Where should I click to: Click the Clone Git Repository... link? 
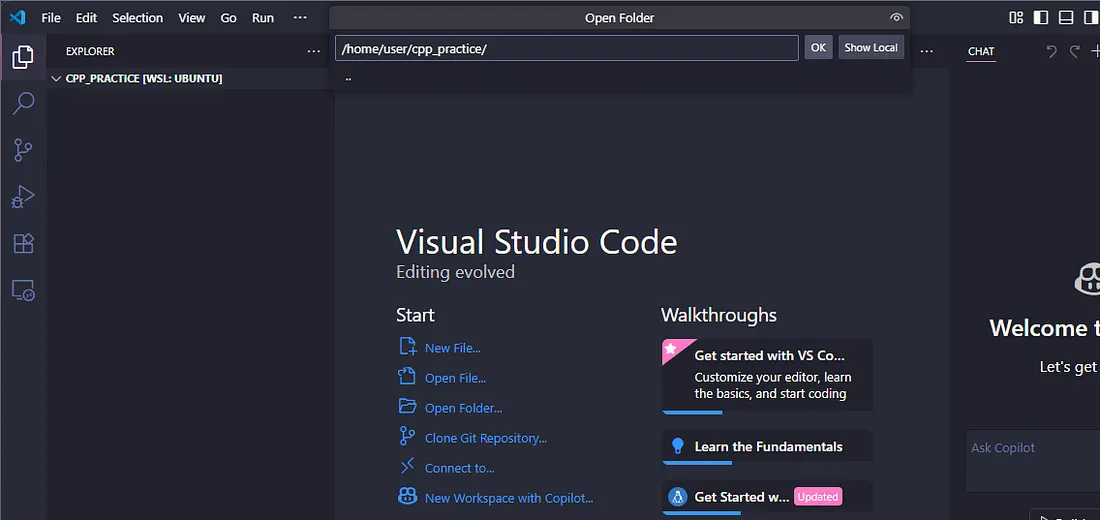coord(486,439)
